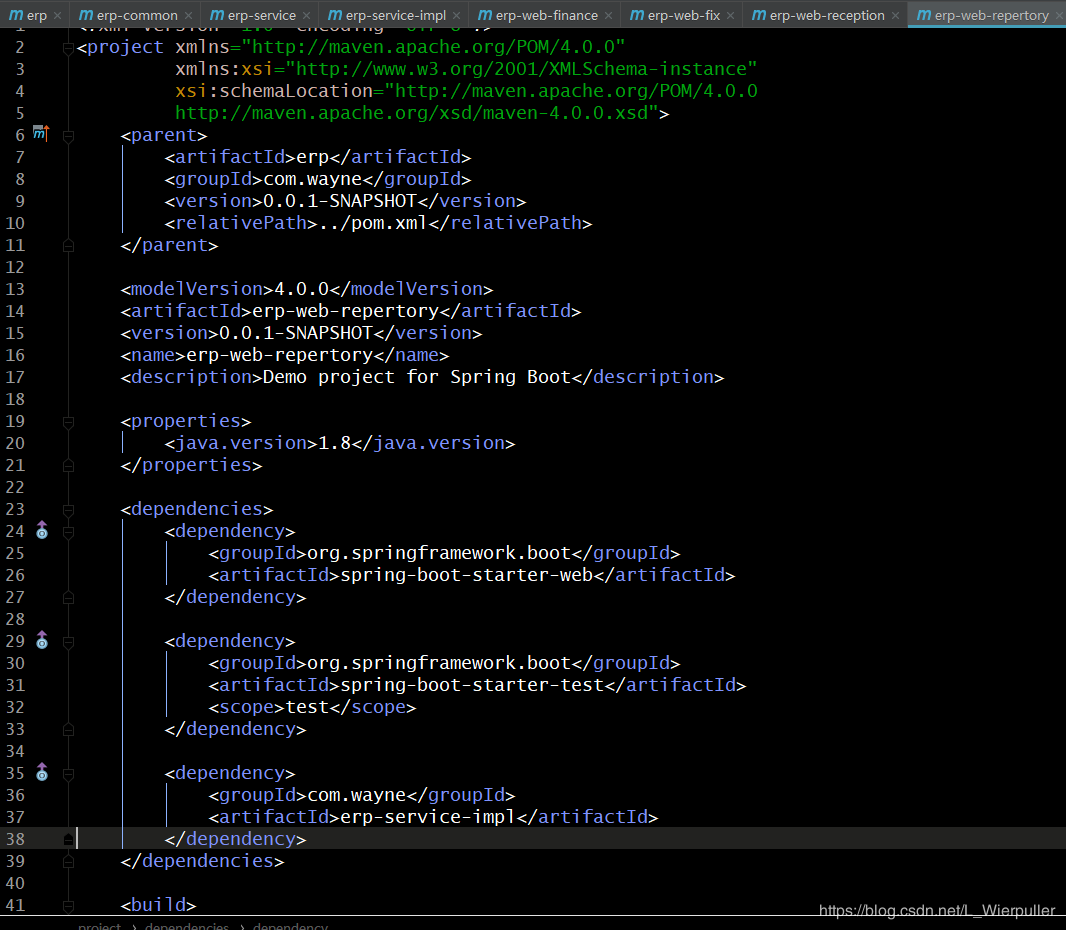This screenshot has height=930, width=1066.
Task: Click line number 40 in the gutter
Action: [15, 883]
